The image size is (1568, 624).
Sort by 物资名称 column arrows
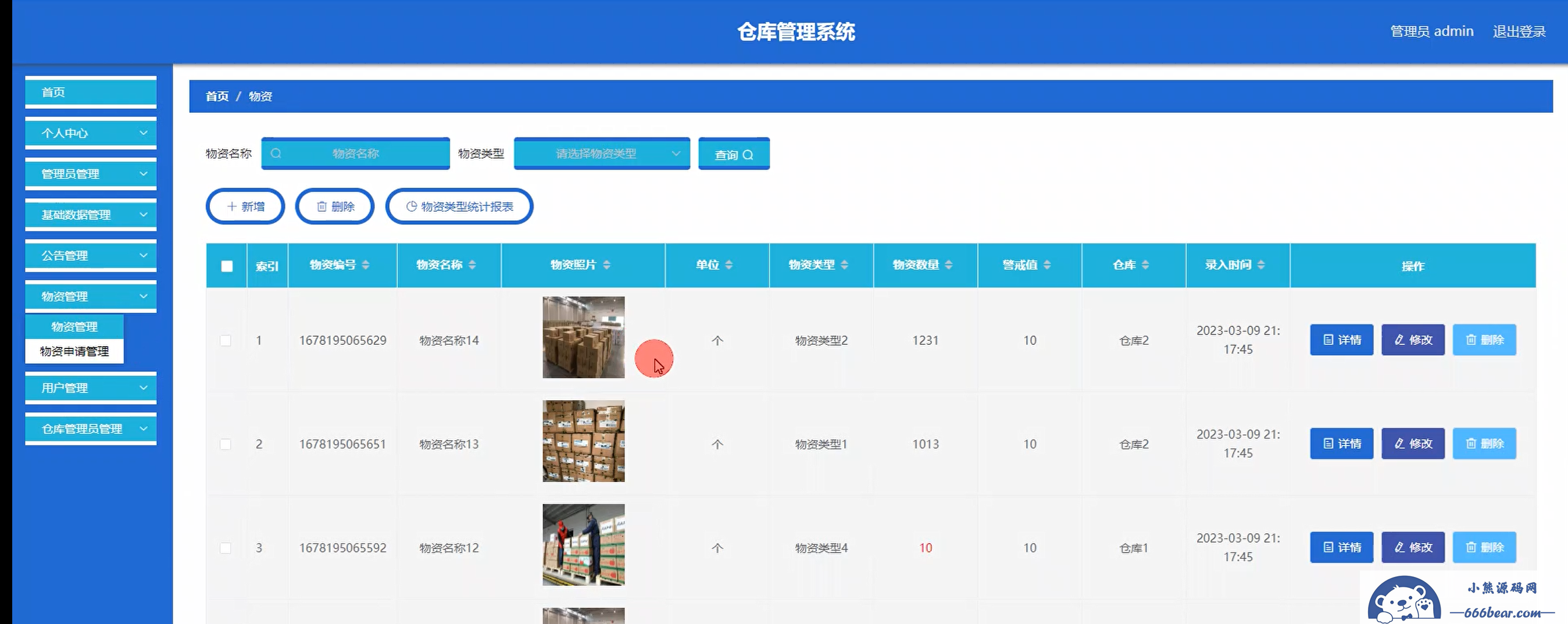coord(472,265)
